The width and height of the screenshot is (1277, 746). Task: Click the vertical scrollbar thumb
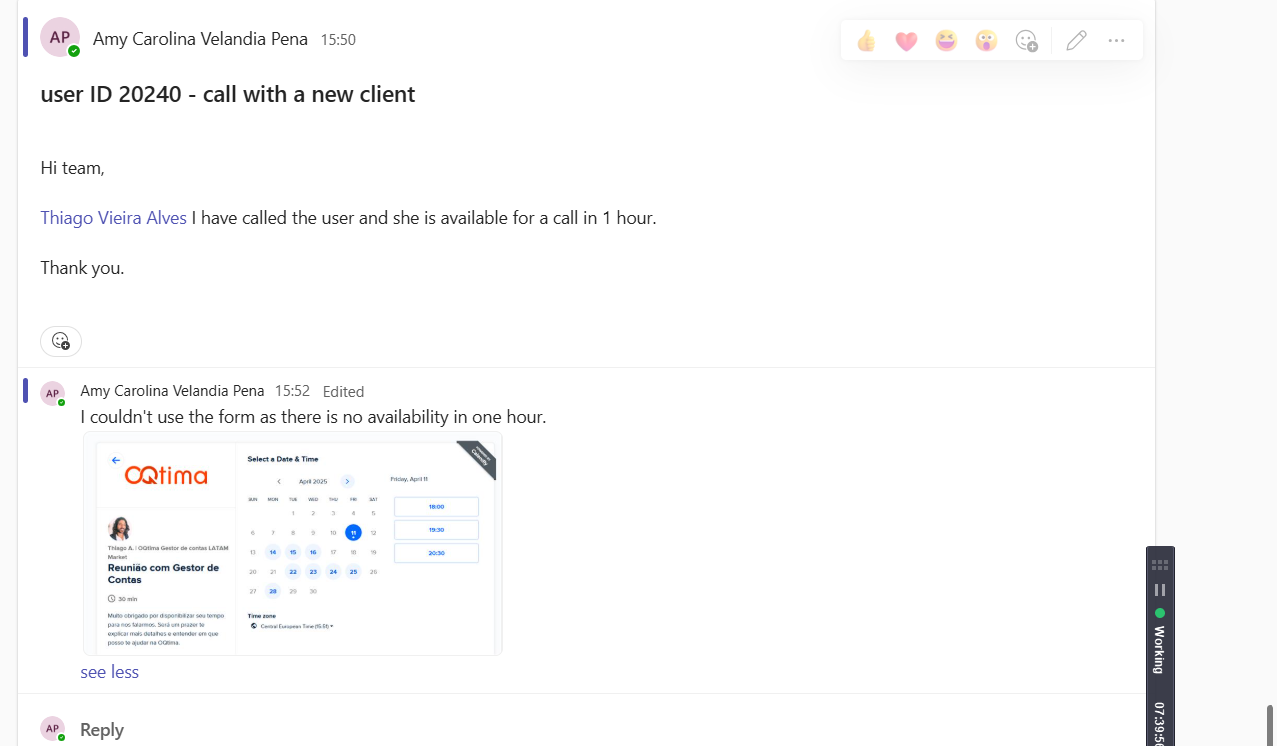click(1270, 724)
